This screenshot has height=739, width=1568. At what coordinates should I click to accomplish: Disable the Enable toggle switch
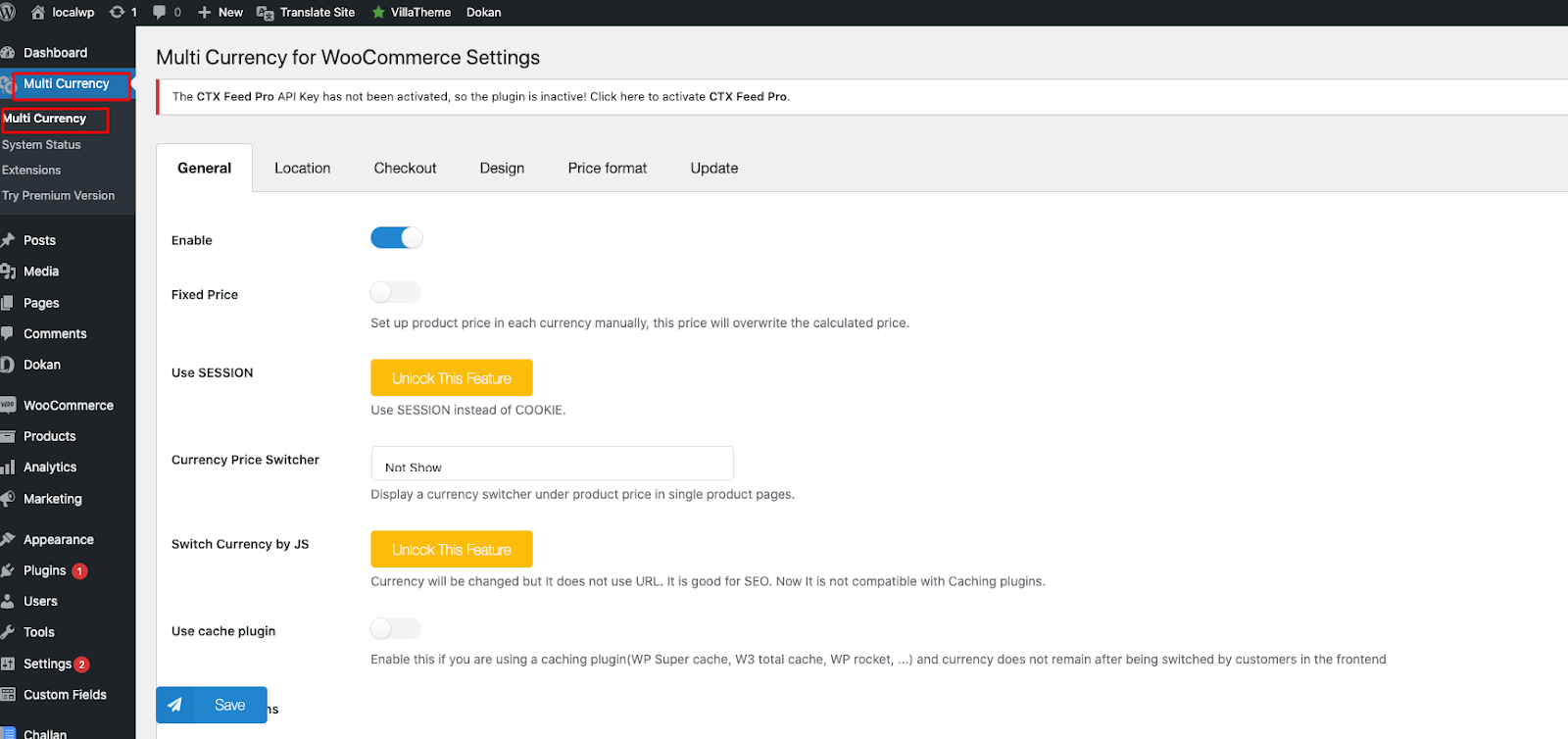(396, 238)
